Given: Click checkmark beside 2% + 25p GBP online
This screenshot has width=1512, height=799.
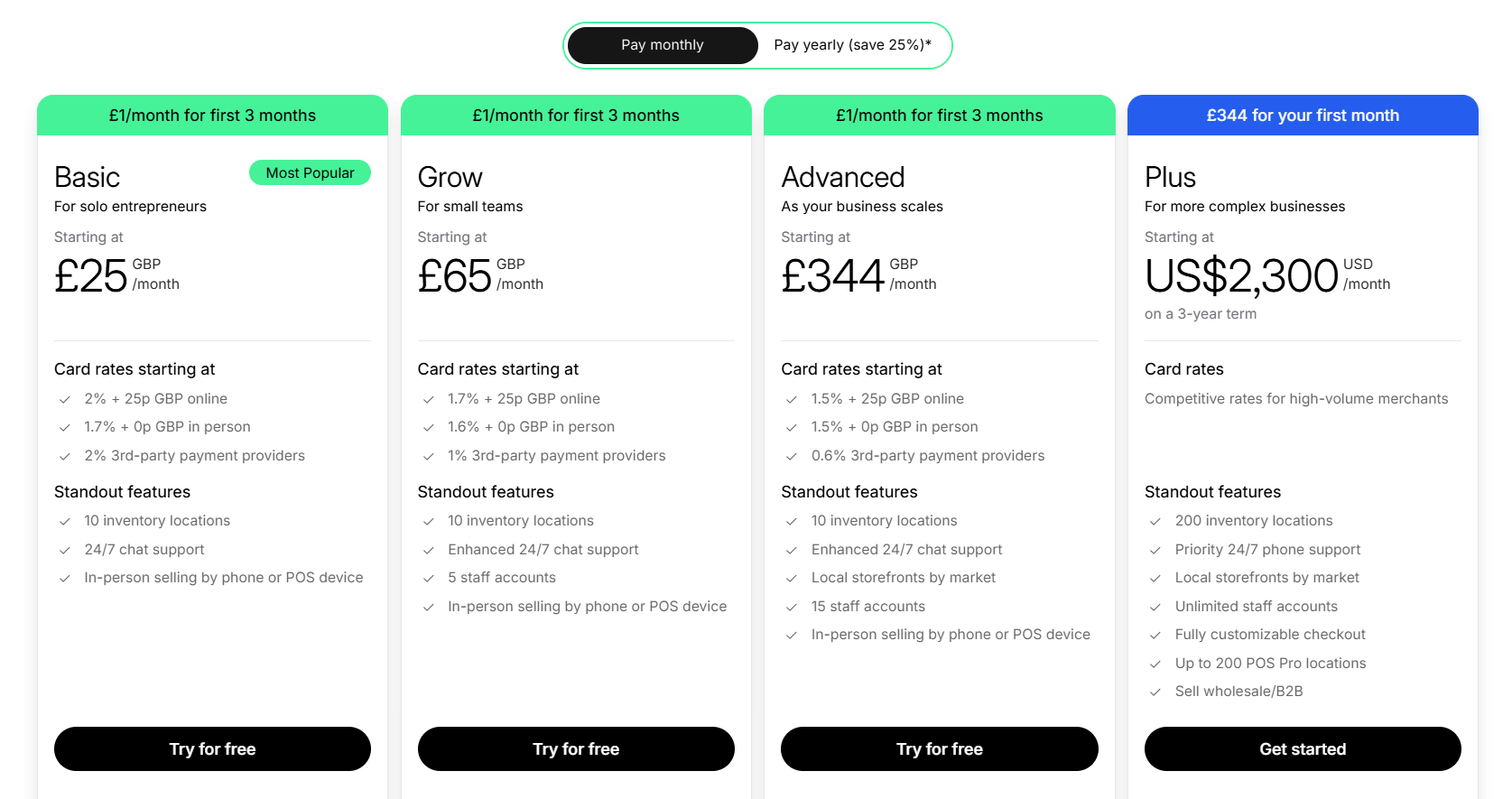Looking at the screenshot, I should coord(65,399).
